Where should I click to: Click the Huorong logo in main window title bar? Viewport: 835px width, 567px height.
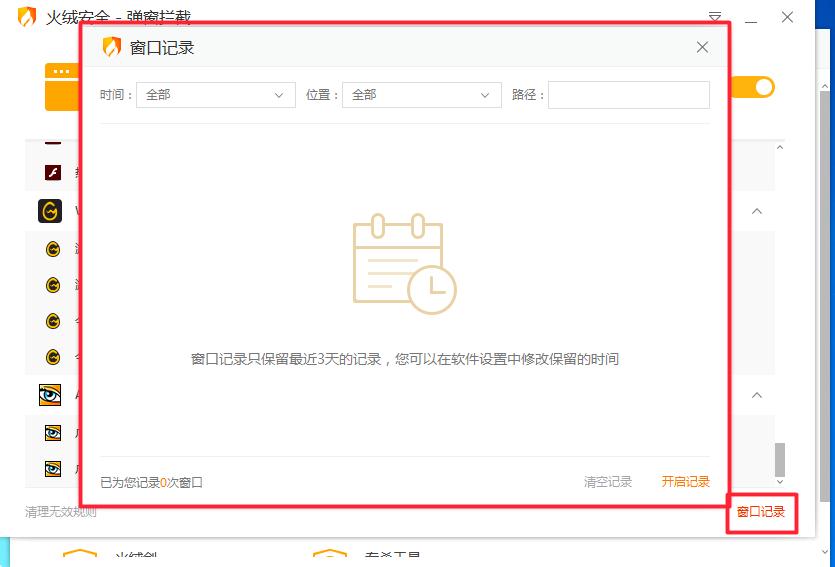[26, 17]
